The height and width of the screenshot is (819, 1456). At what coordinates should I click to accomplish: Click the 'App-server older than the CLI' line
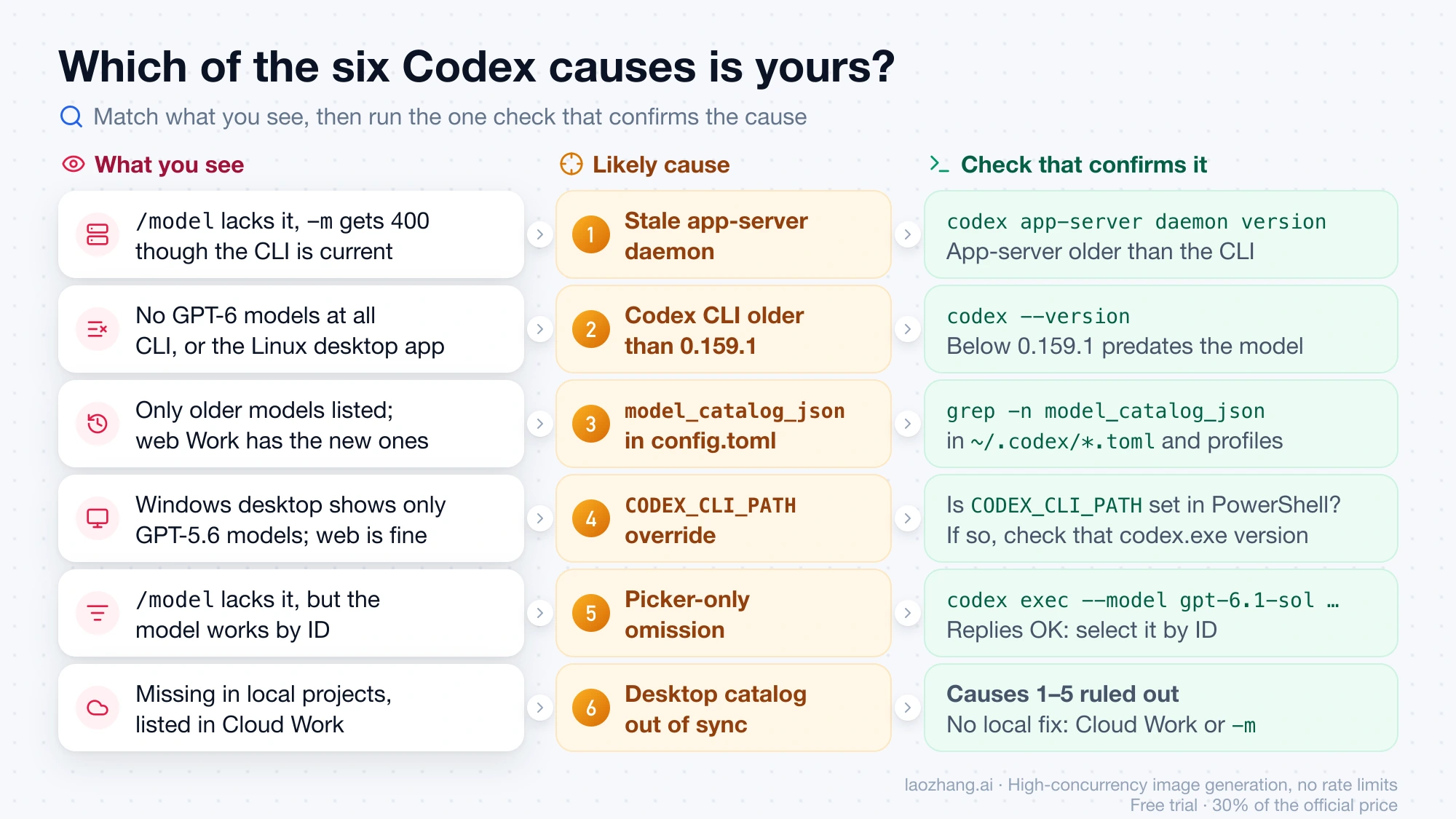[1101, 252]
